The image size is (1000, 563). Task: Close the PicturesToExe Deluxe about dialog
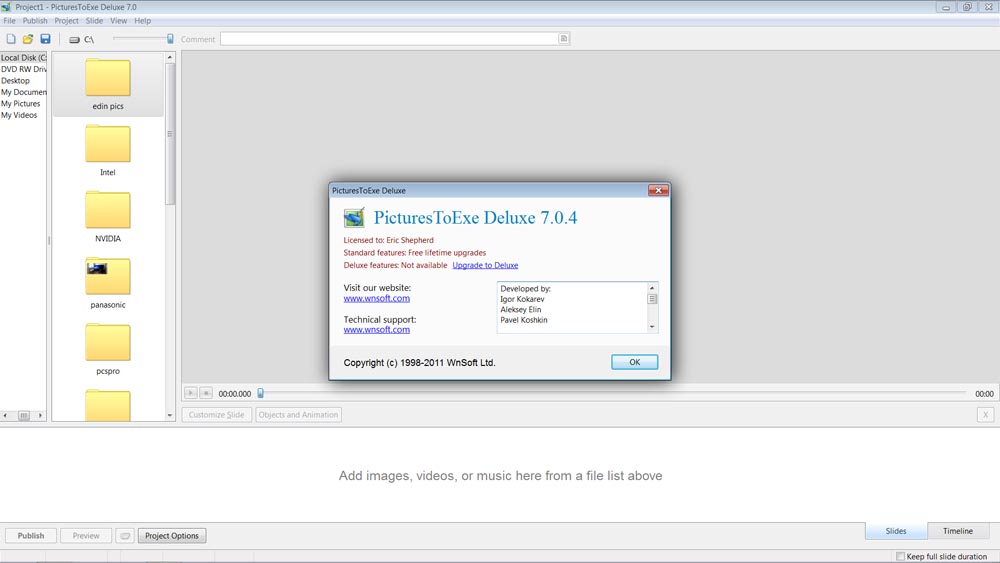[658, 190]
